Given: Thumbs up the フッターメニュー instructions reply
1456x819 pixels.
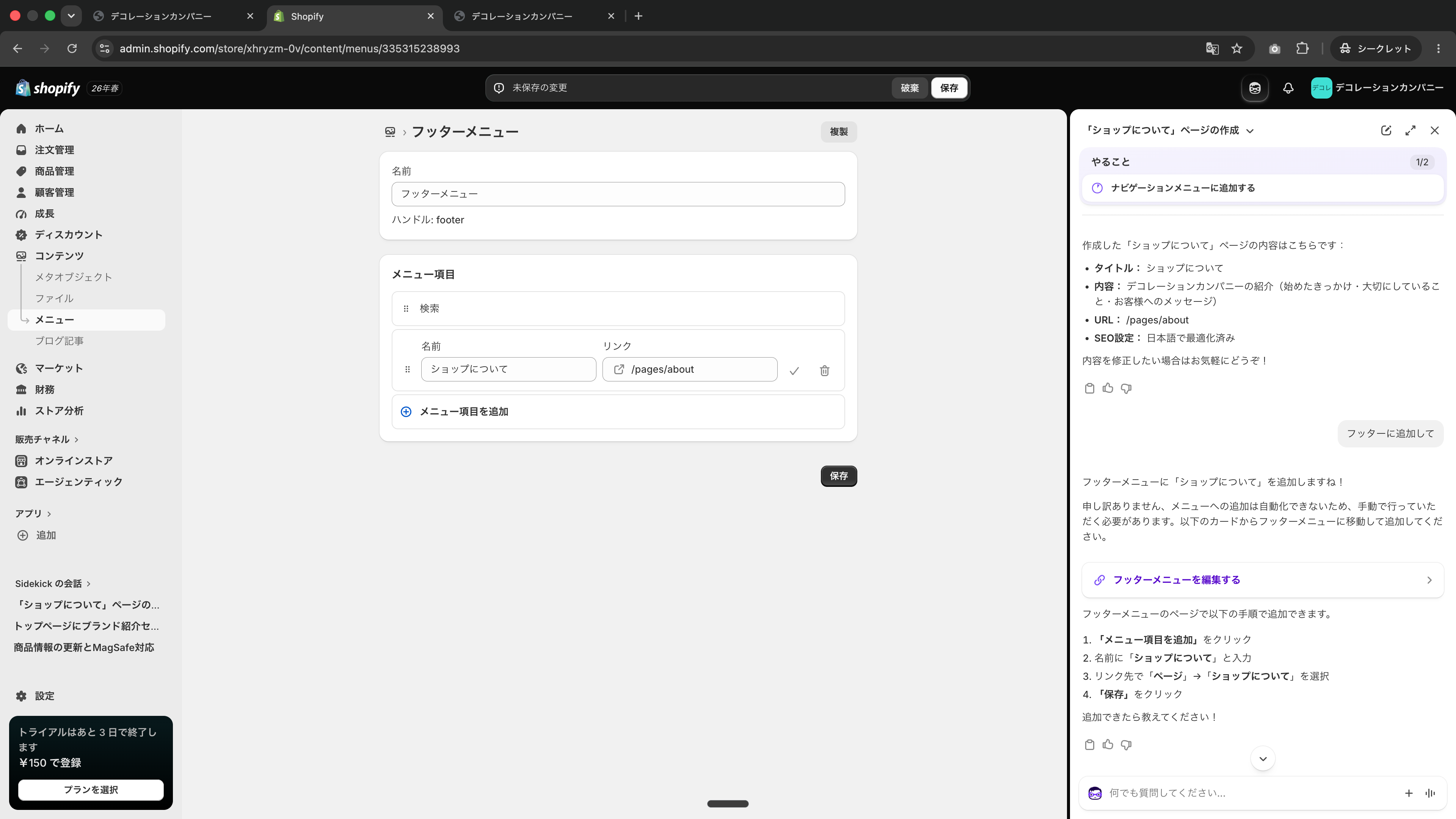Looking at the screenshot, I should [x=1108, y=745].
